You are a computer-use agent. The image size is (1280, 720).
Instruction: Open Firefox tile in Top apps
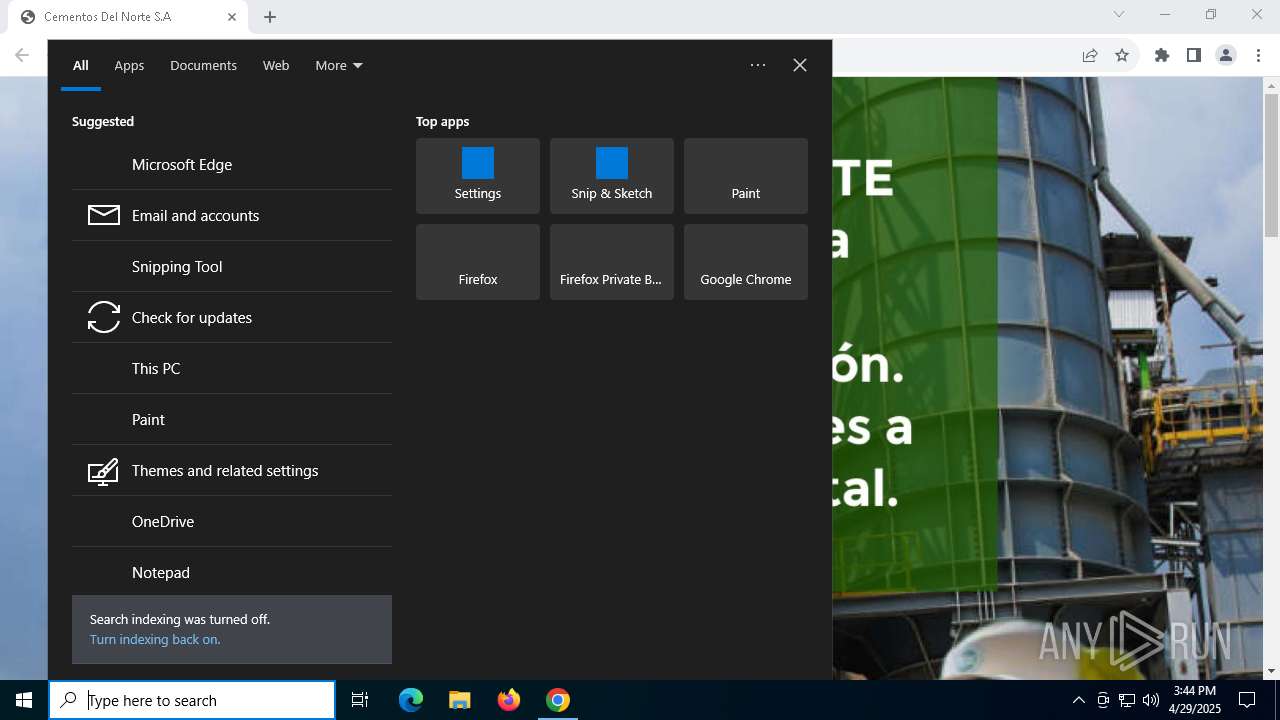478,262
